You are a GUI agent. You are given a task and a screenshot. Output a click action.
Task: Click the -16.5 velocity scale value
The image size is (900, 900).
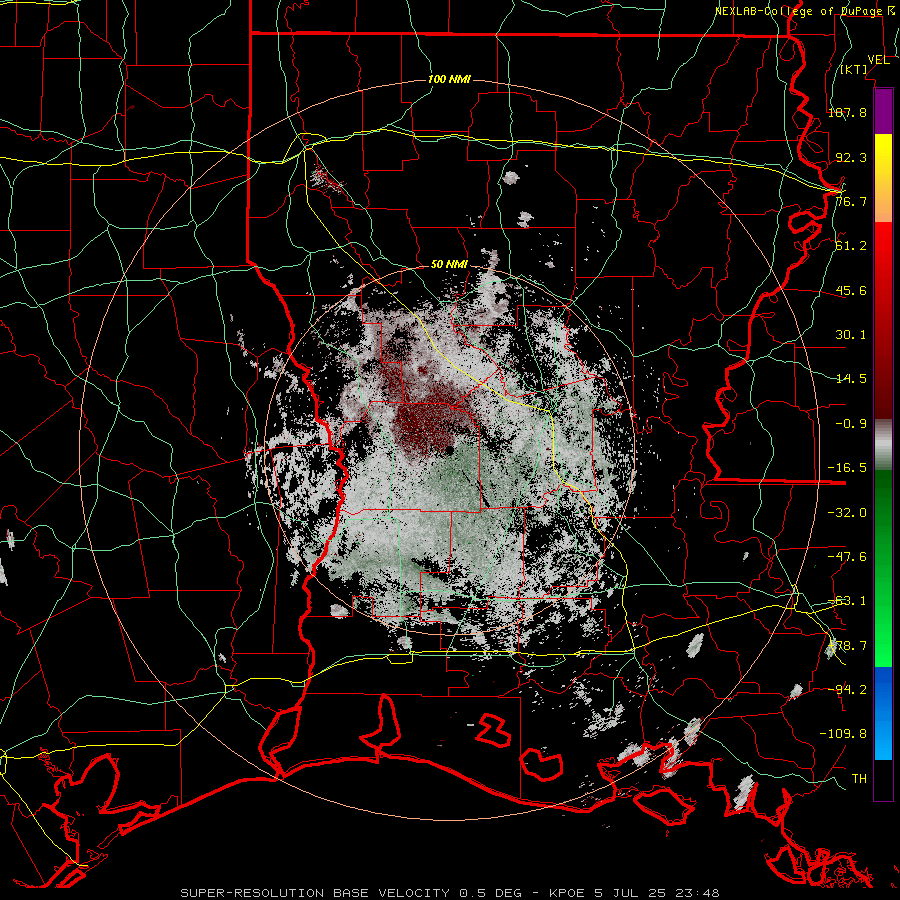[847, 468]
